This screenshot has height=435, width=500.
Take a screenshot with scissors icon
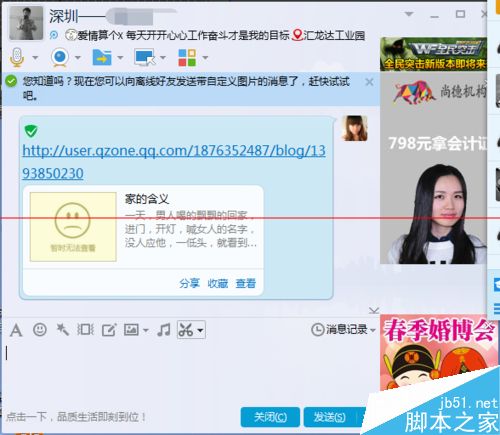[186, 330]
